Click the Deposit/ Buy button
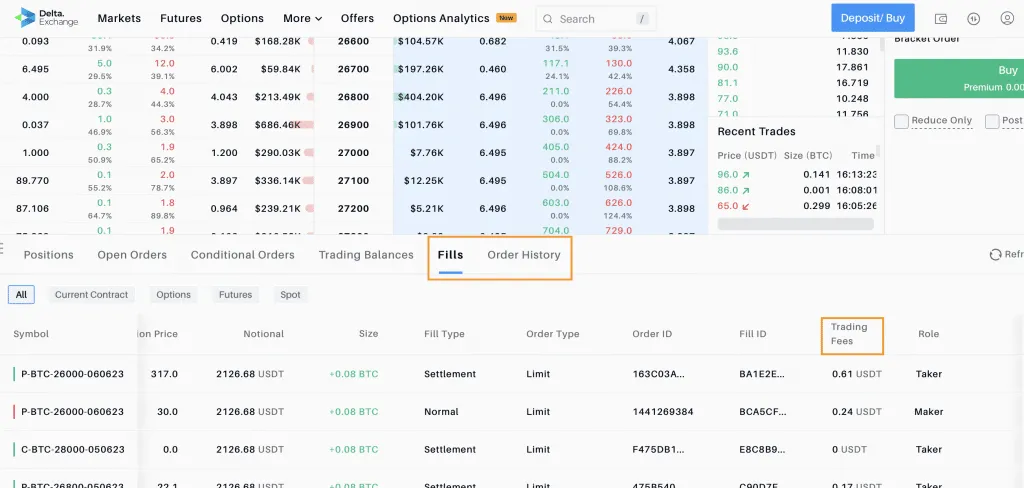This screenshot has width=1024, height=488. tap(872, 18)
